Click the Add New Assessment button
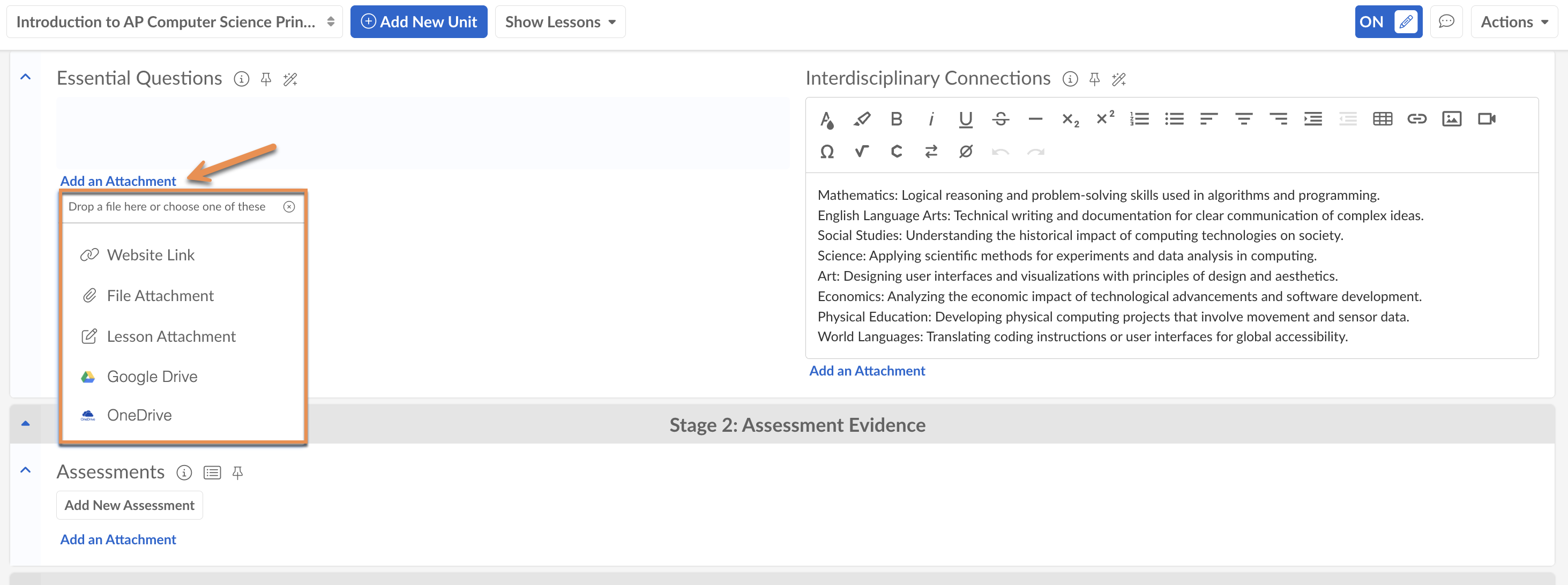1568x585 pixels. click(129, 505)
